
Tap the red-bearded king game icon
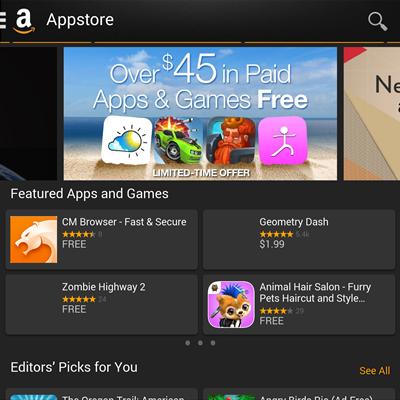tap(231, 140)
